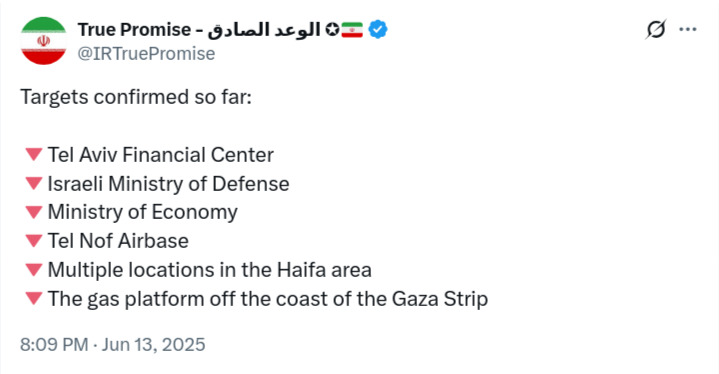Viewport: 719px width, 374px height.
Task: Open the Iranian flag profile avatar
Action: click(x=44, y=41)
